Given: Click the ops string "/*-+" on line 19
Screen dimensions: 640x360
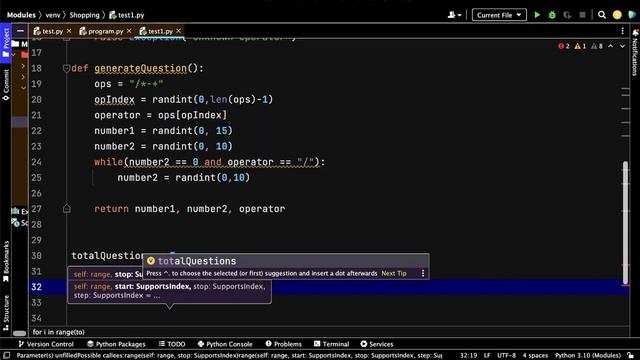Looking at the screenshot, I should point(146,84).
